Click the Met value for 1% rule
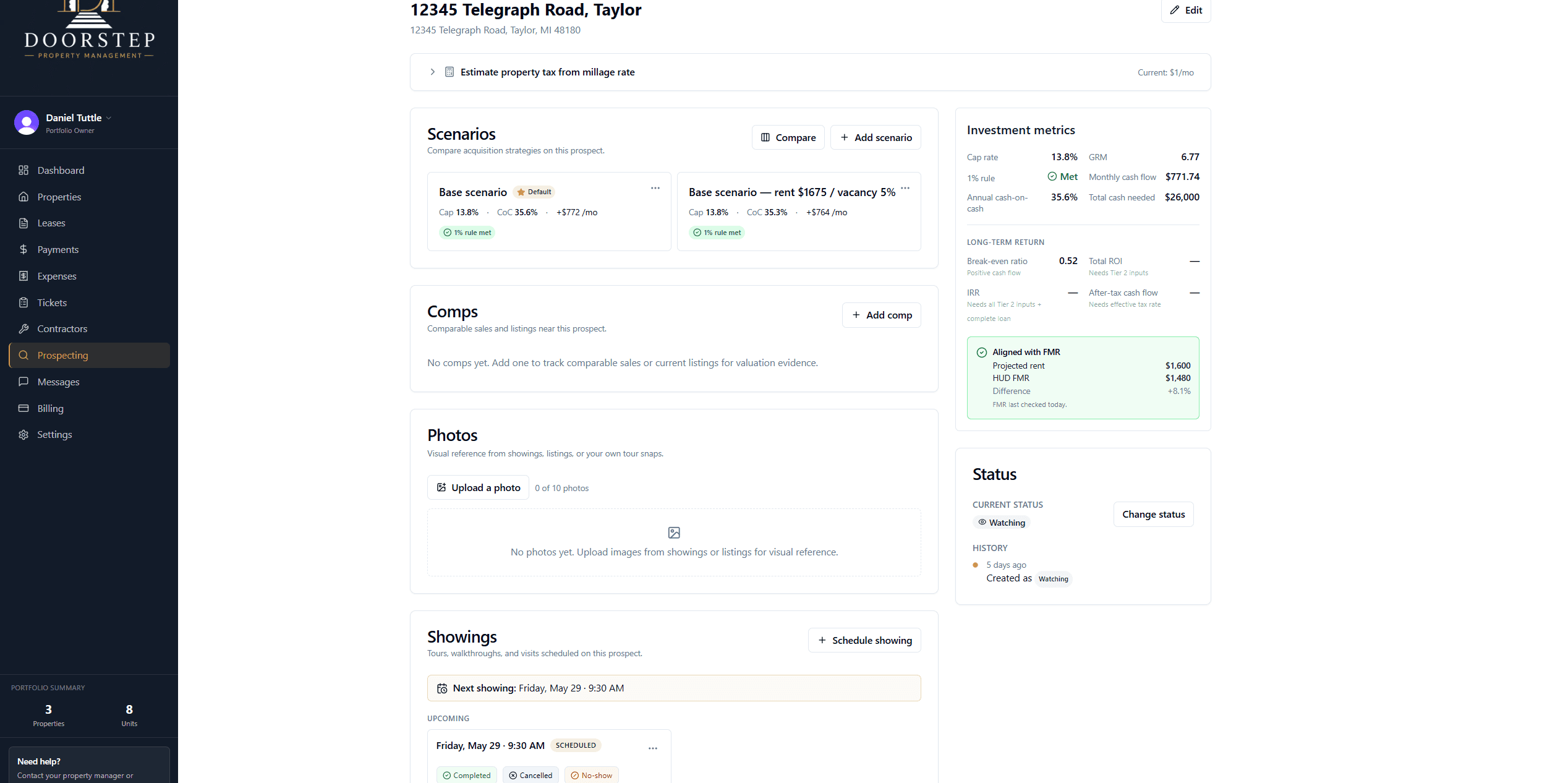Image resolution: width=1568 pixels, height=783 pixels. click(x=1062, y=177)
